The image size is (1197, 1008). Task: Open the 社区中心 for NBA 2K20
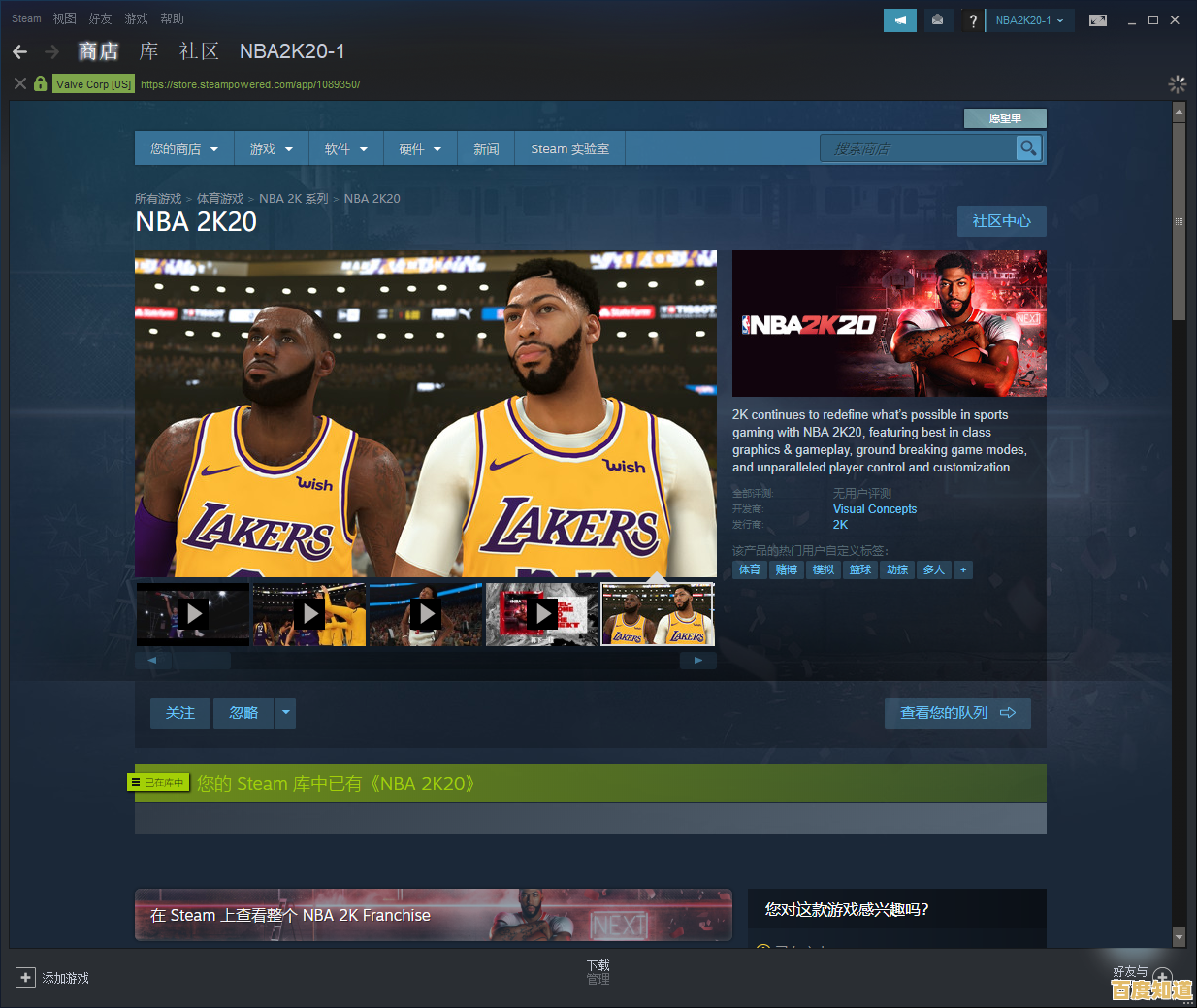click(x=1001, y=220)
